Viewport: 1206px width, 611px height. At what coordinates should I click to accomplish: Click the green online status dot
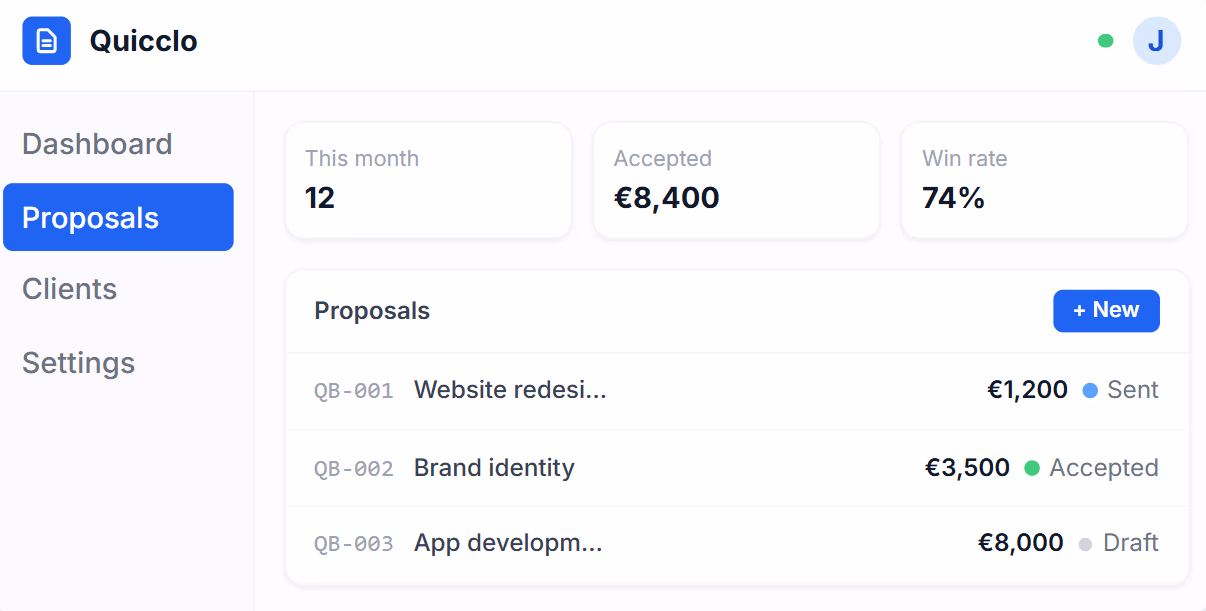pyautogui.click(x=1105, y=41)
